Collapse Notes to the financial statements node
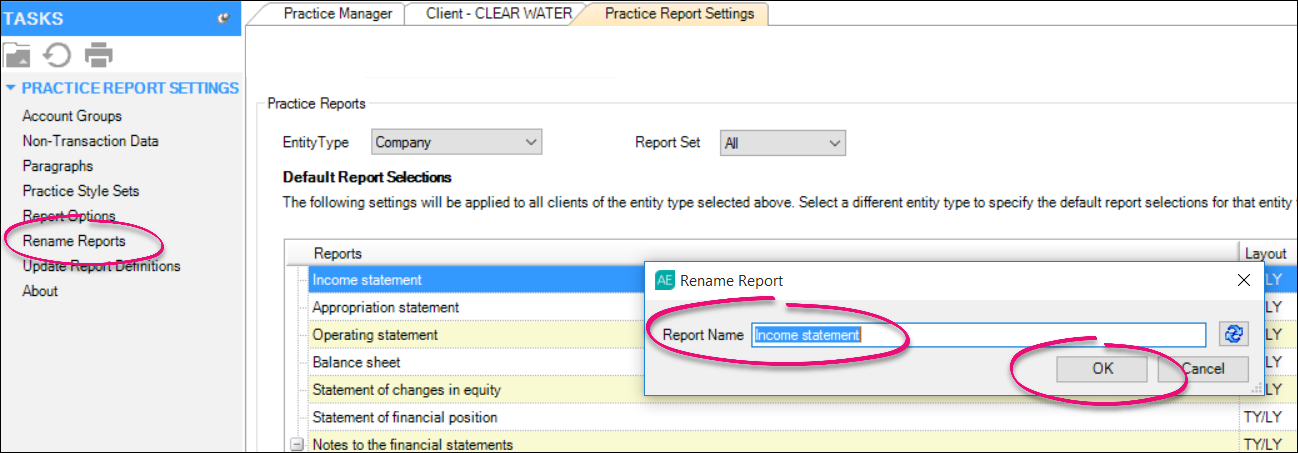The image size is (1298, 453). click(x=297, y=445)
